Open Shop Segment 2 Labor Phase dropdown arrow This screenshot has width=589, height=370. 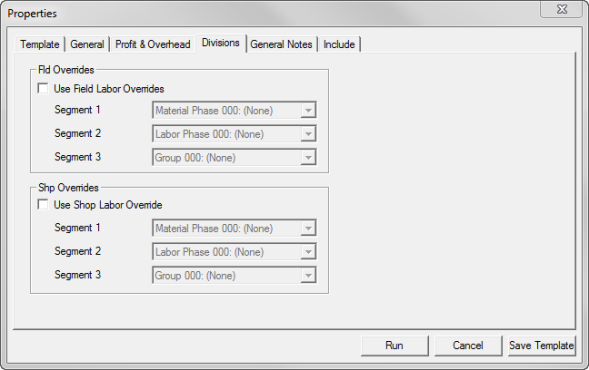pyautogui.click(x=308, y=252)
